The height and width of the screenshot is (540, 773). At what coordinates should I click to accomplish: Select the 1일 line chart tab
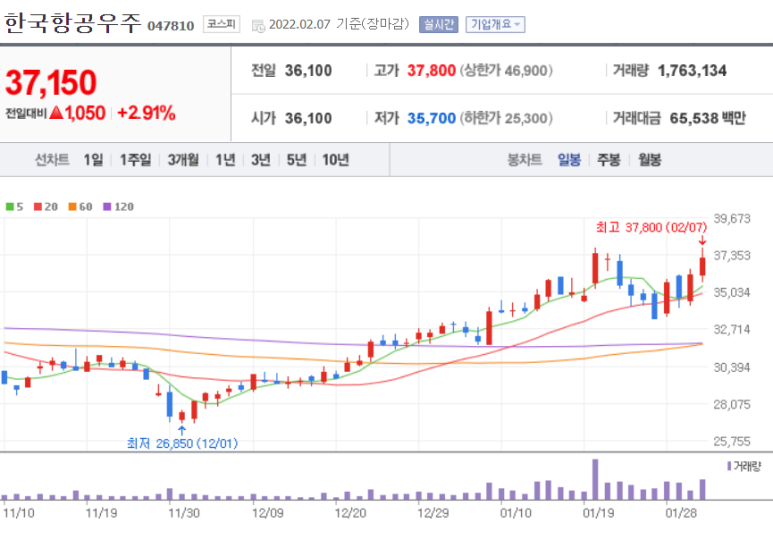pos(93,160)
